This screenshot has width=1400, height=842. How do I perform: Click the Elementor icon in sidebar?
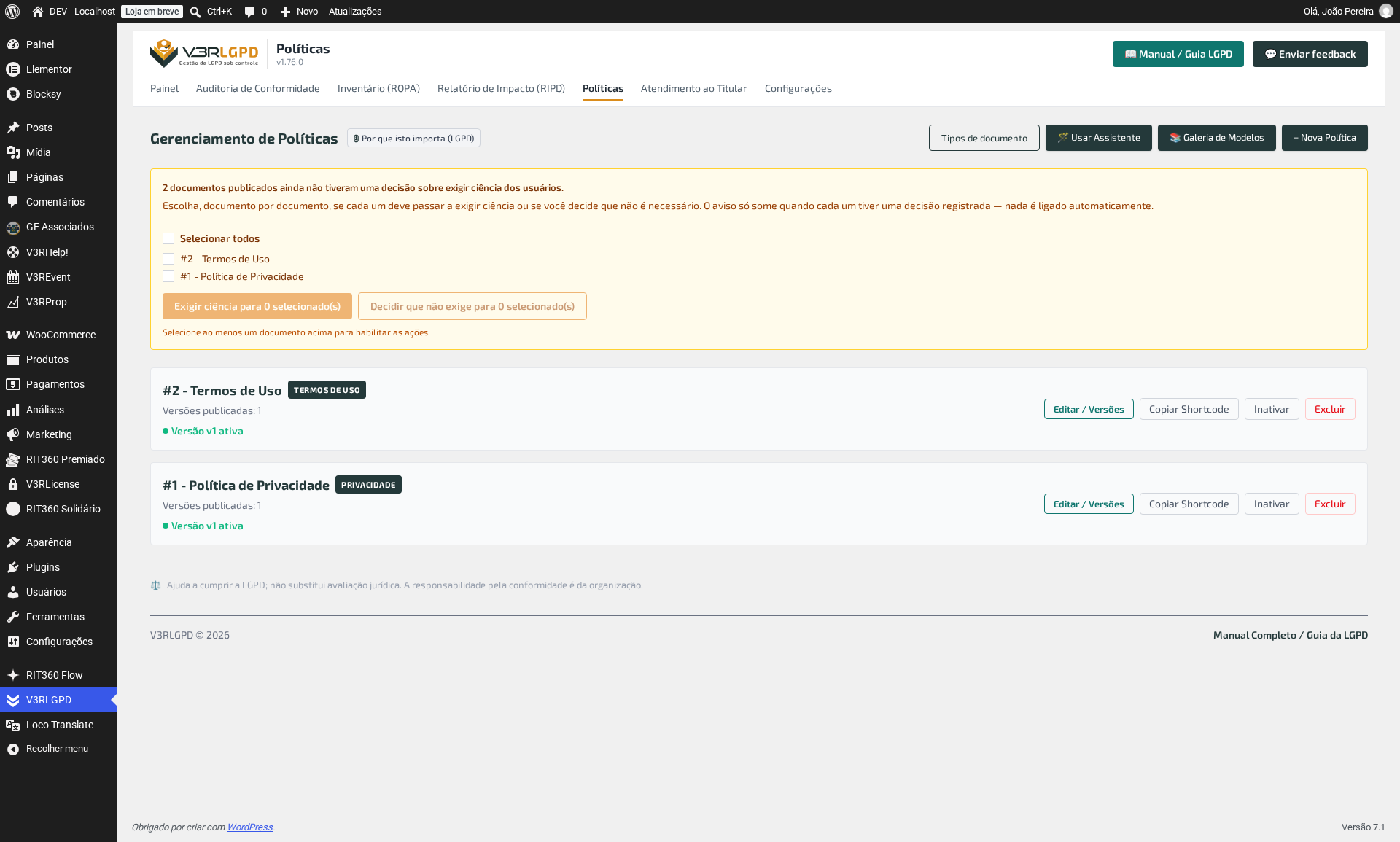click(x=13, y=69)
